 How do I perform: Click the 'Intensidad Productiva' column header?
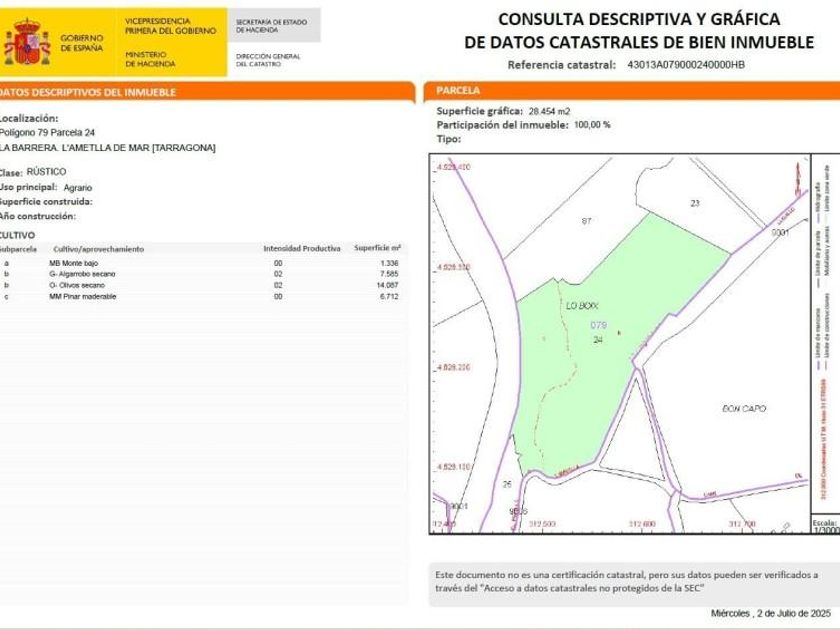click(302, 249)
